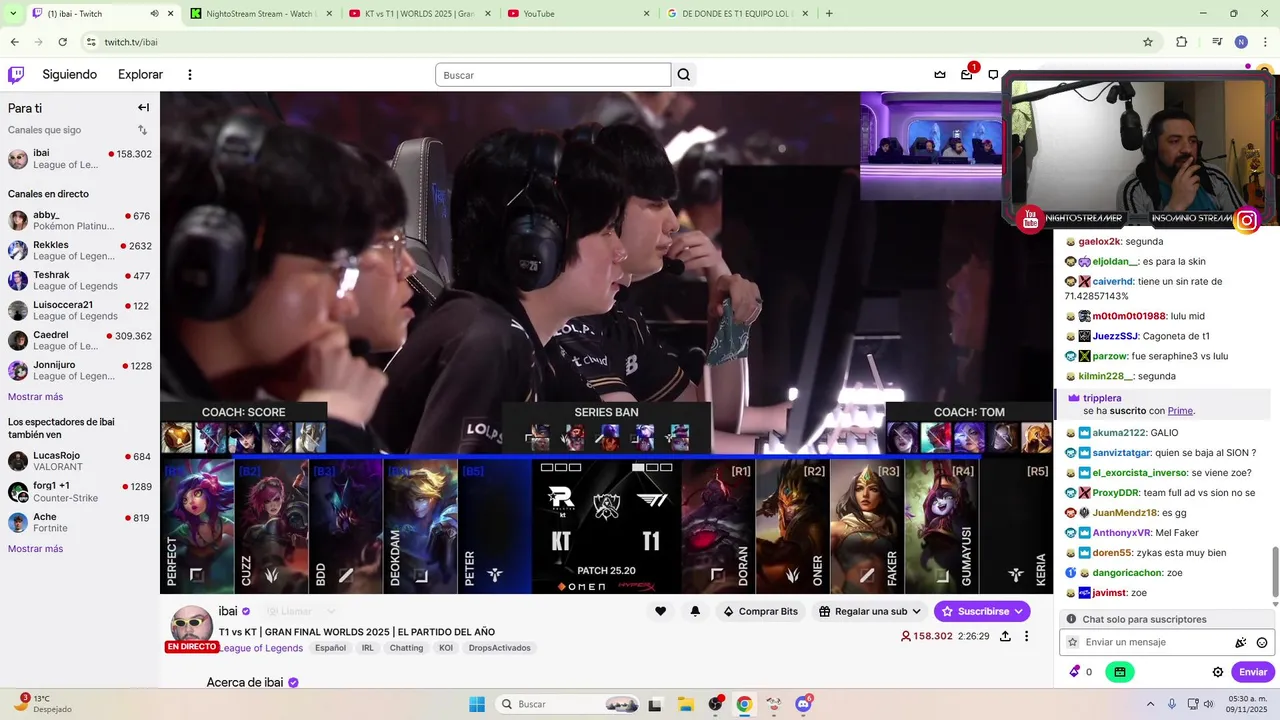Open notifications inbox with red badge
This screenshot has height=720, width=1280.
(x=967, y=74)
